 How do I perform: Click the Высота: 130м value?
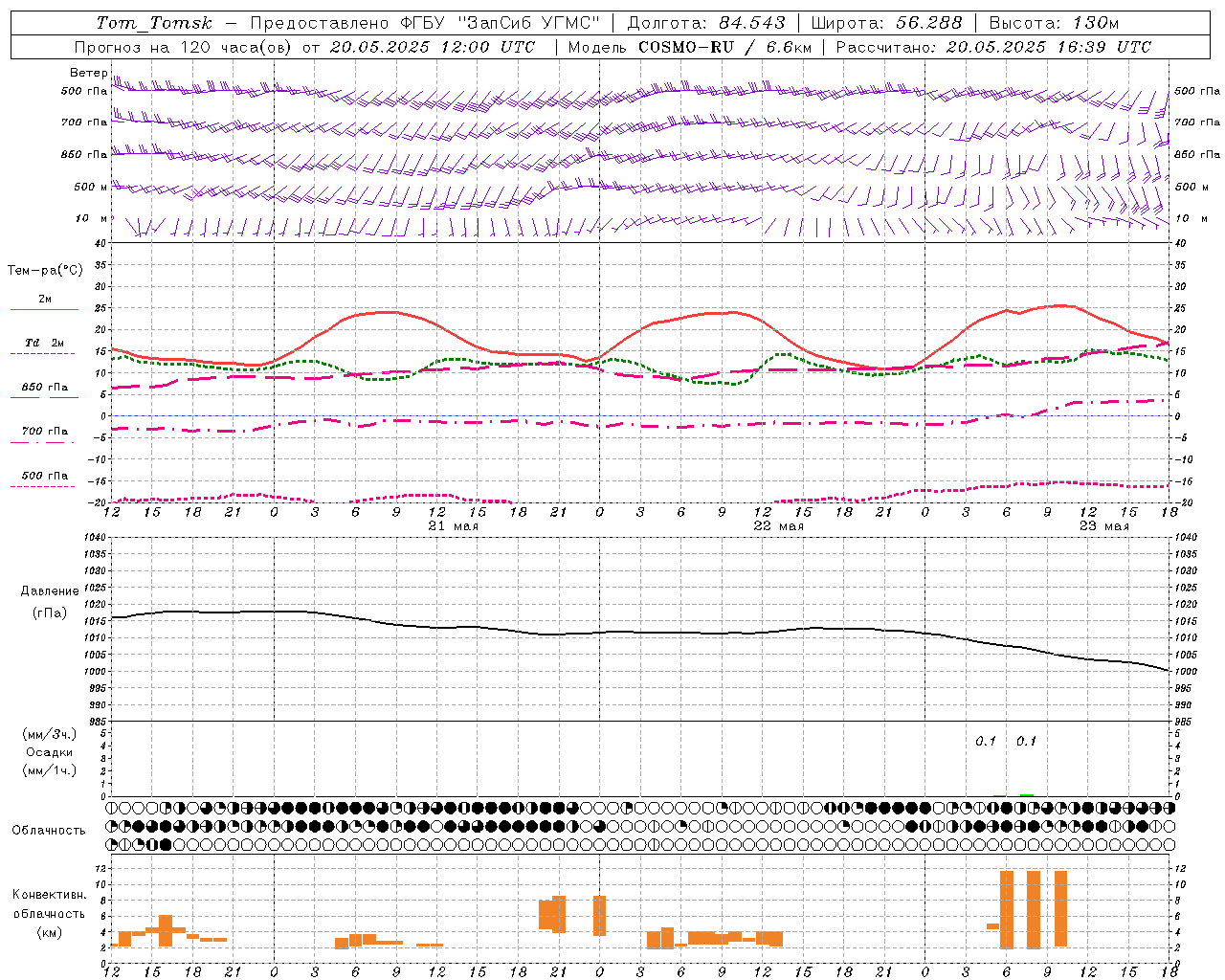[x=1054, y=22]
